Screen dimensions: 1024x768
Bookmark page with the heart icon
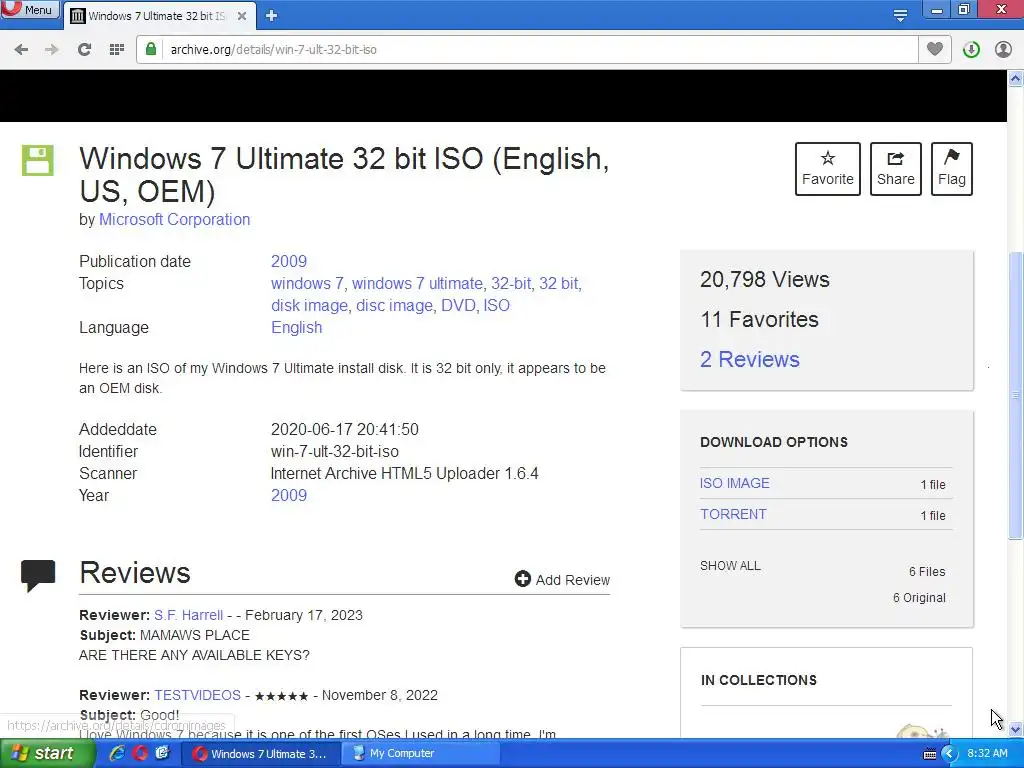935,49
